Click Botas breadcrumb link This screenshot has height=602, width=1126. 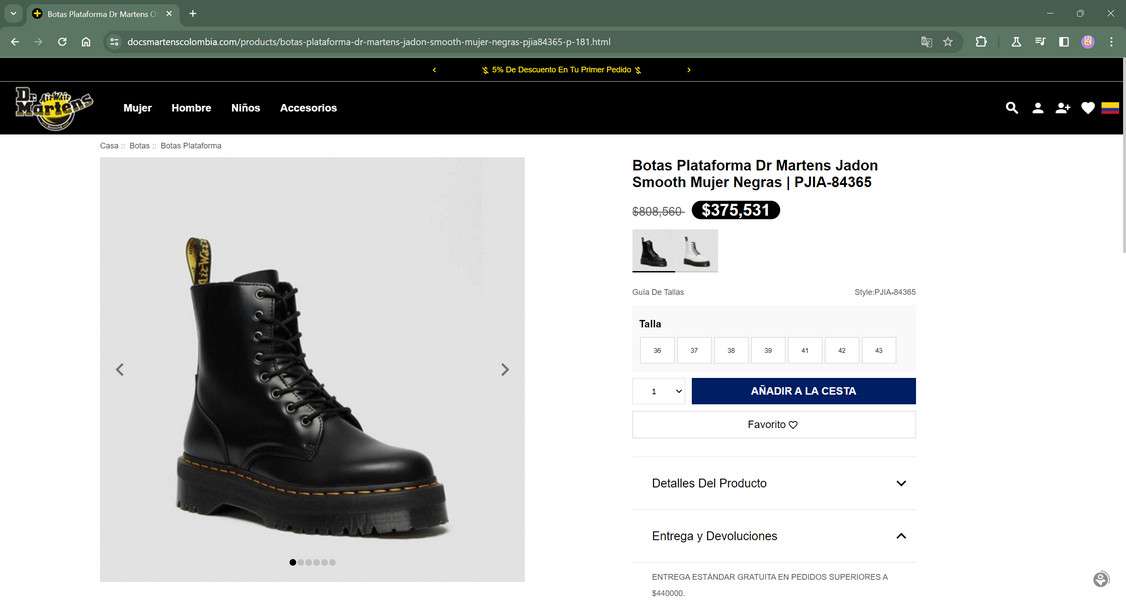139,146
